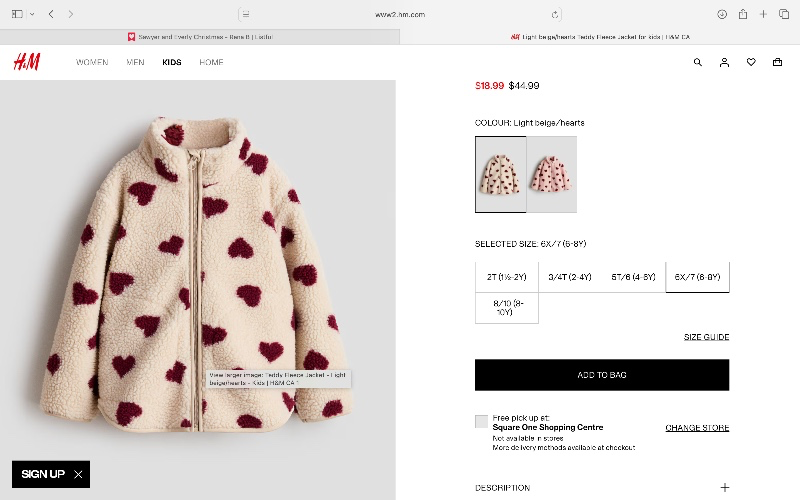The image size is (800, 500).
Task: View favourites via heart icon
Action: point(751,62)
